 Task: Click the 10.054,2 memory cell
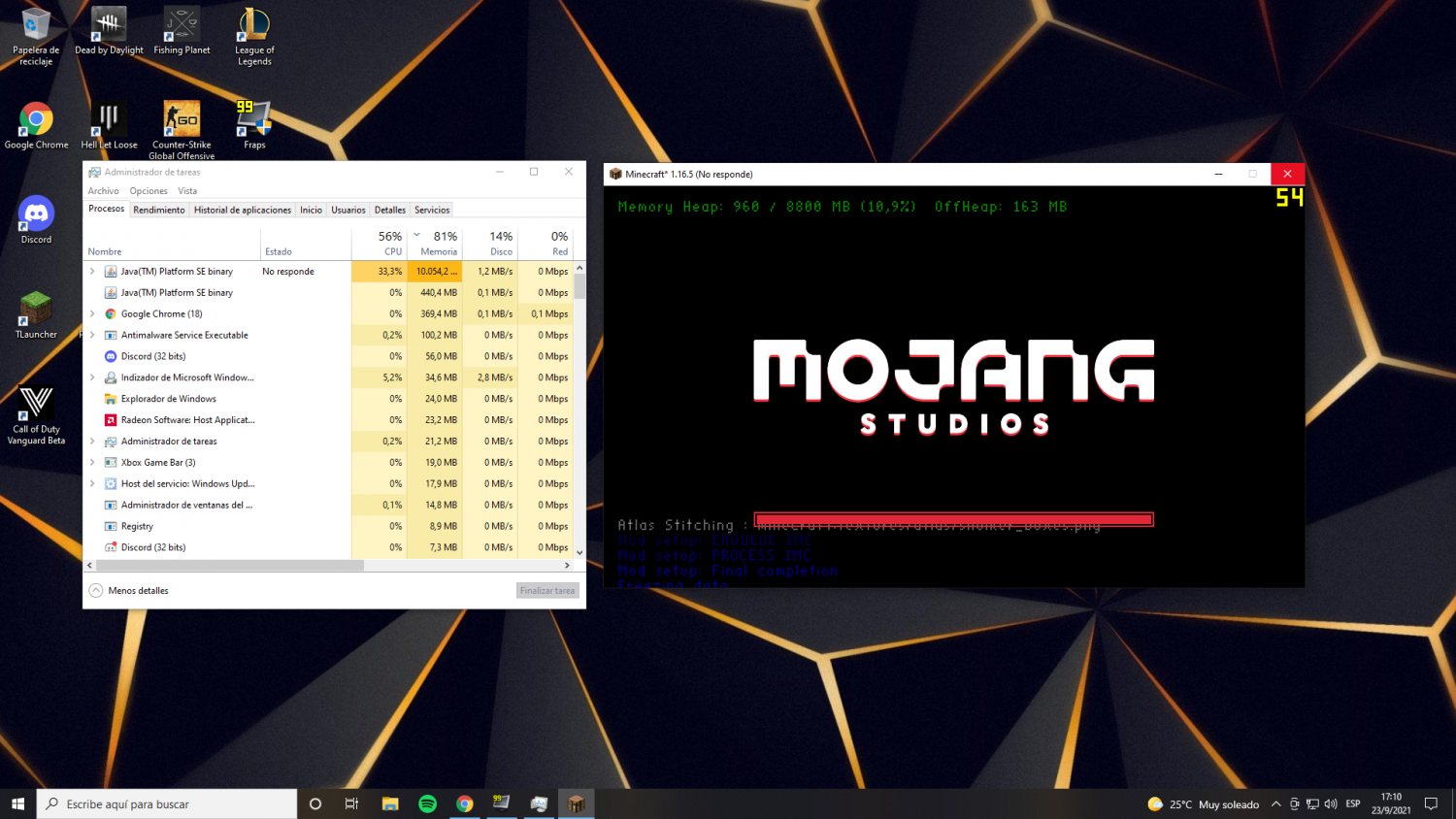tap(435, 272)
